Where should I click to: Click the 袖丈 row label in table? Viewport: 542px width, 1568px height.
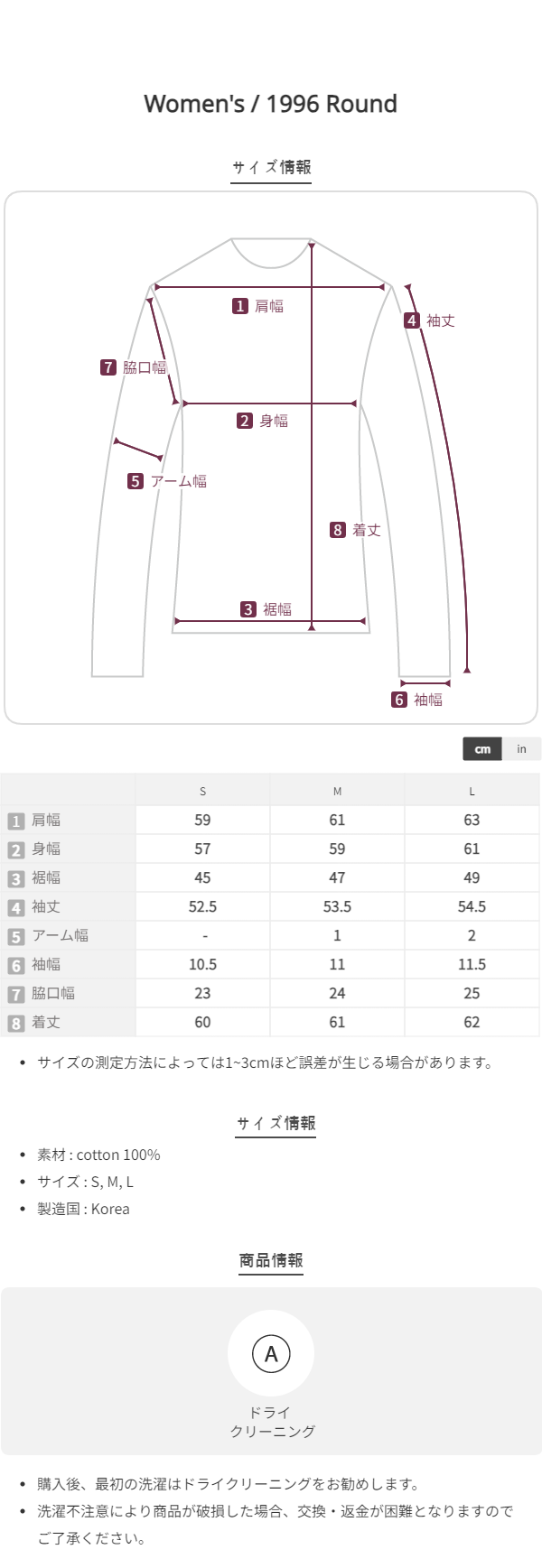[x=46, y=906]
